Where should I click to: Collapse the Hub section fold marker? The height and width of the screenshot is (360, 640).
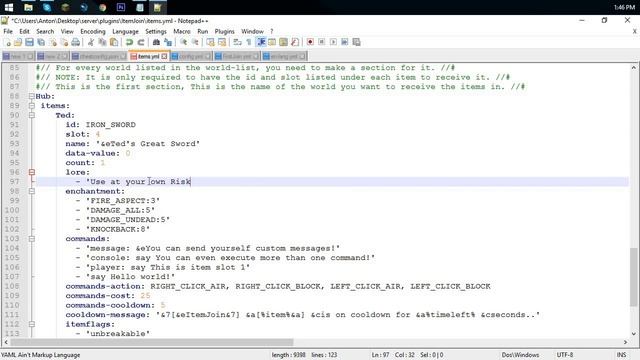point(31,96)
